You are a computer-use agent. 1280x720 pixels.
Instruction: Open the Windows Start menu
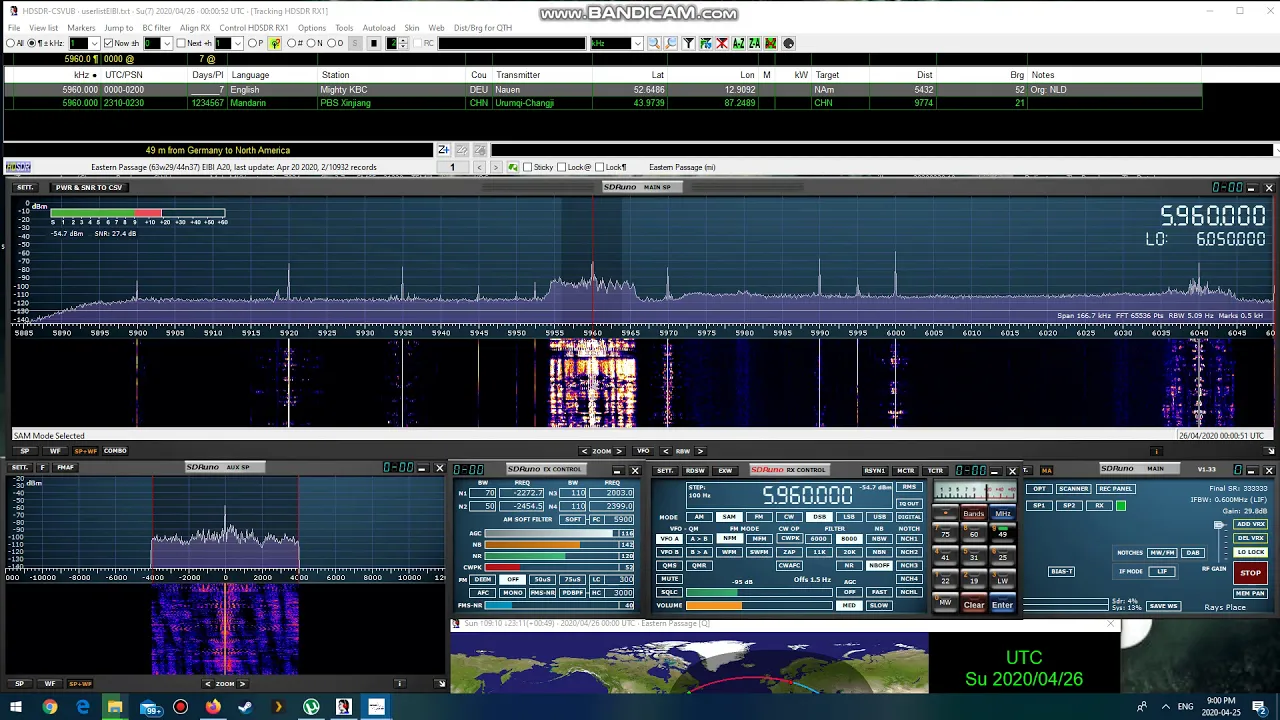click(16, 707)
